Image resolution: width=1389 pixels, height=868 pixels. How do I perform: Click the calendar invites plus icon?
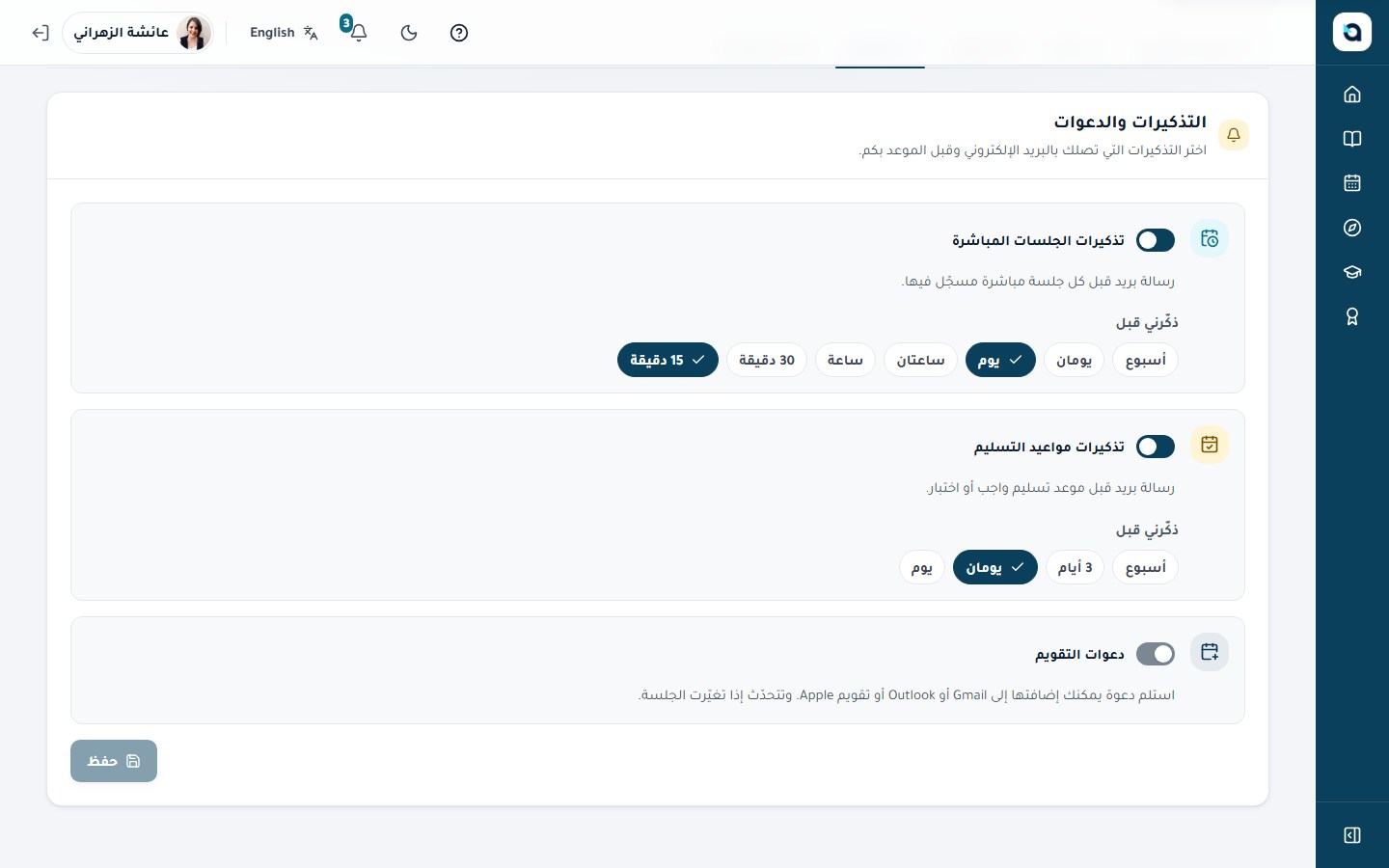pyautogui.click(x=1210, y=652)
